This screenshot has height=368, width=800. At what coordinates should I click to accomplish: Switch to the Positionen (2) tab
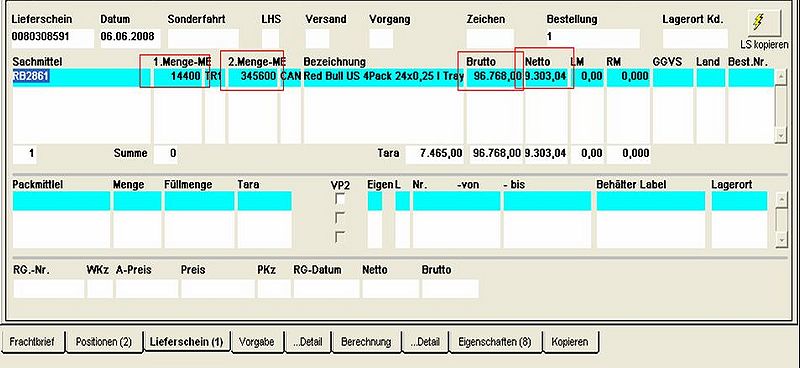point(104,342)
